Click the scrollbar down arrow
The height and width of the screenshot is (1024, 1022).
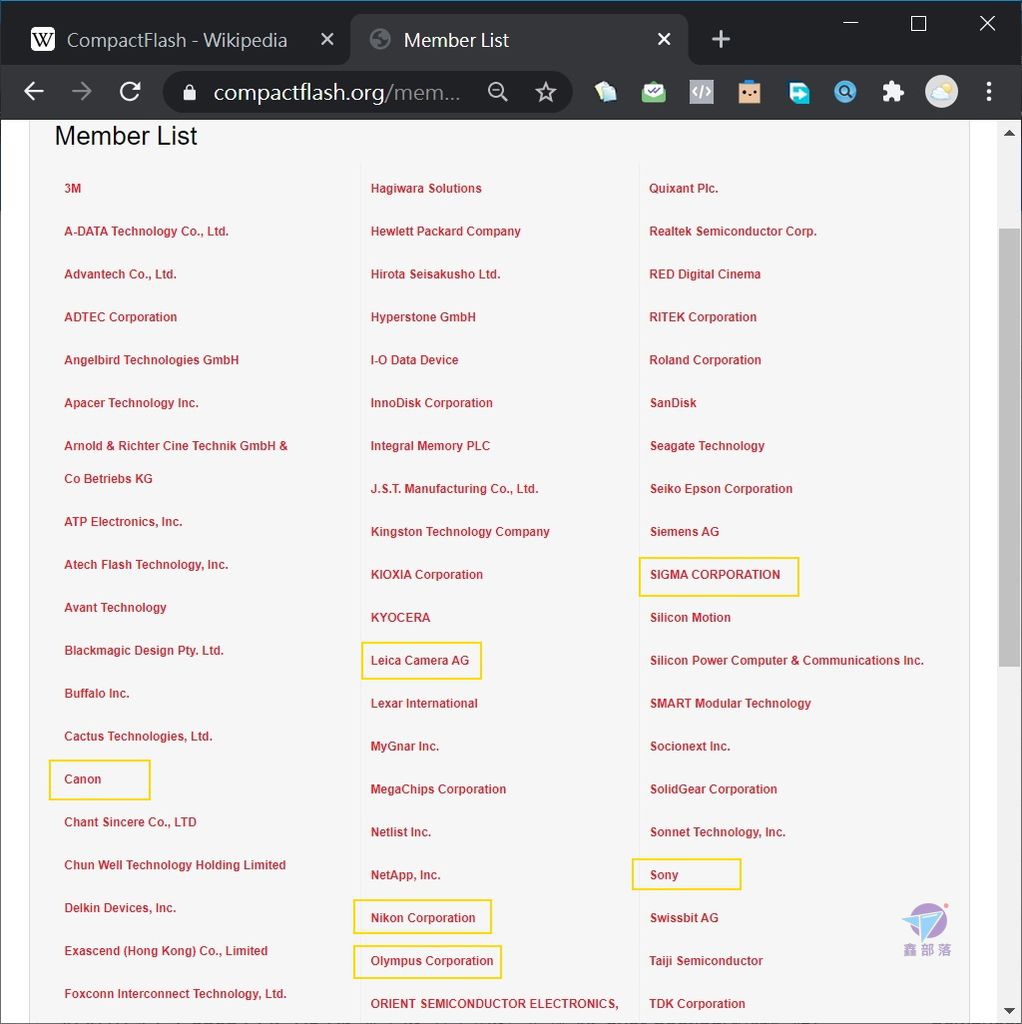pos(1009,1011)
